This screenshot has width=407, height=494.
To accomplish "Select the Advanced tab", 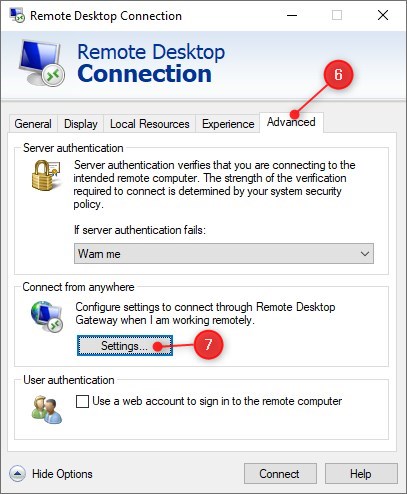I will point(291,122).
